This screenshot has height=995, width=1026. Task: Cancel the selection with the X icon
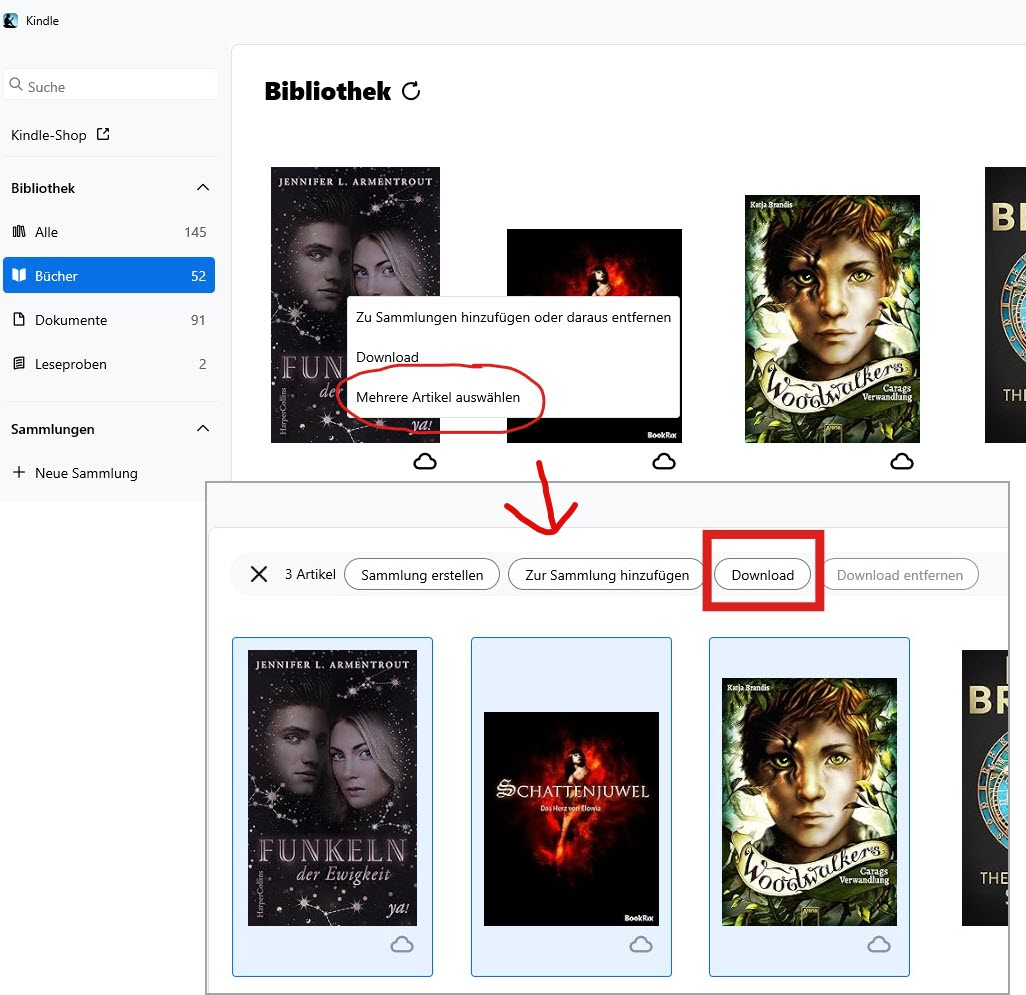click(259, 574)
